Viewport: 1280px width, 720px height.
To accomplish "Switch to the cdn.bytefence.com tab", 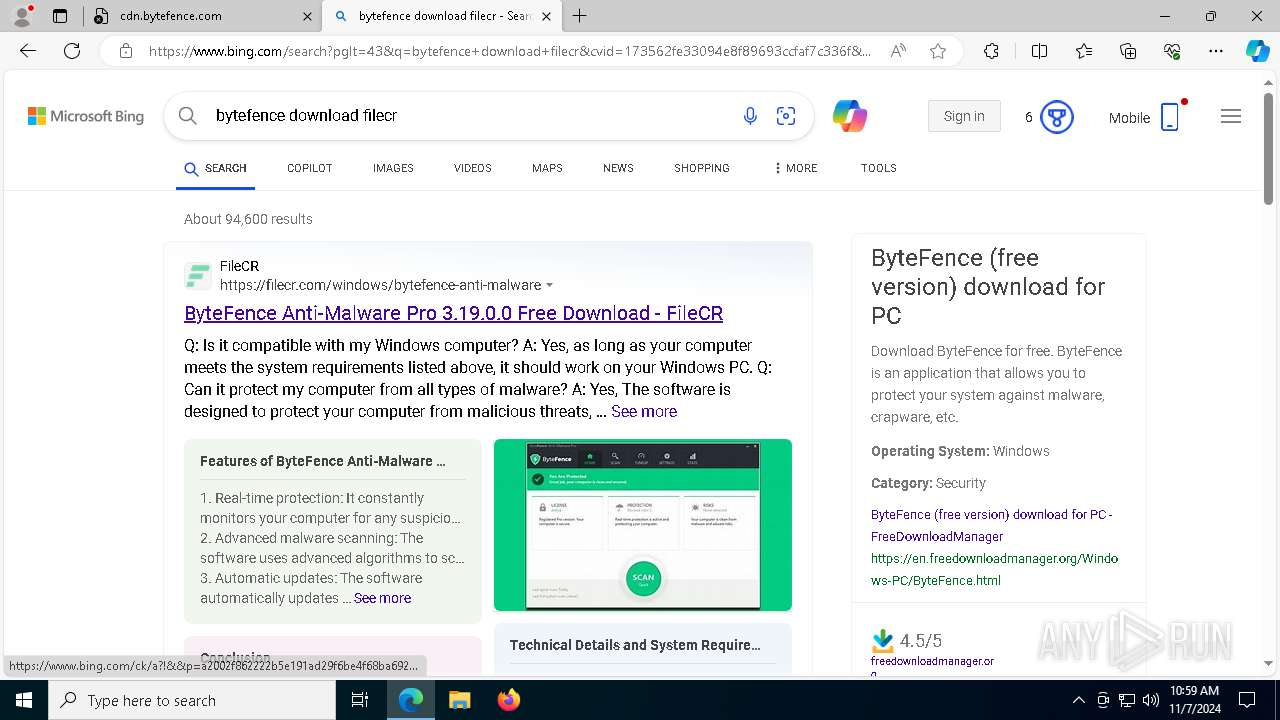I will [203, 16].
